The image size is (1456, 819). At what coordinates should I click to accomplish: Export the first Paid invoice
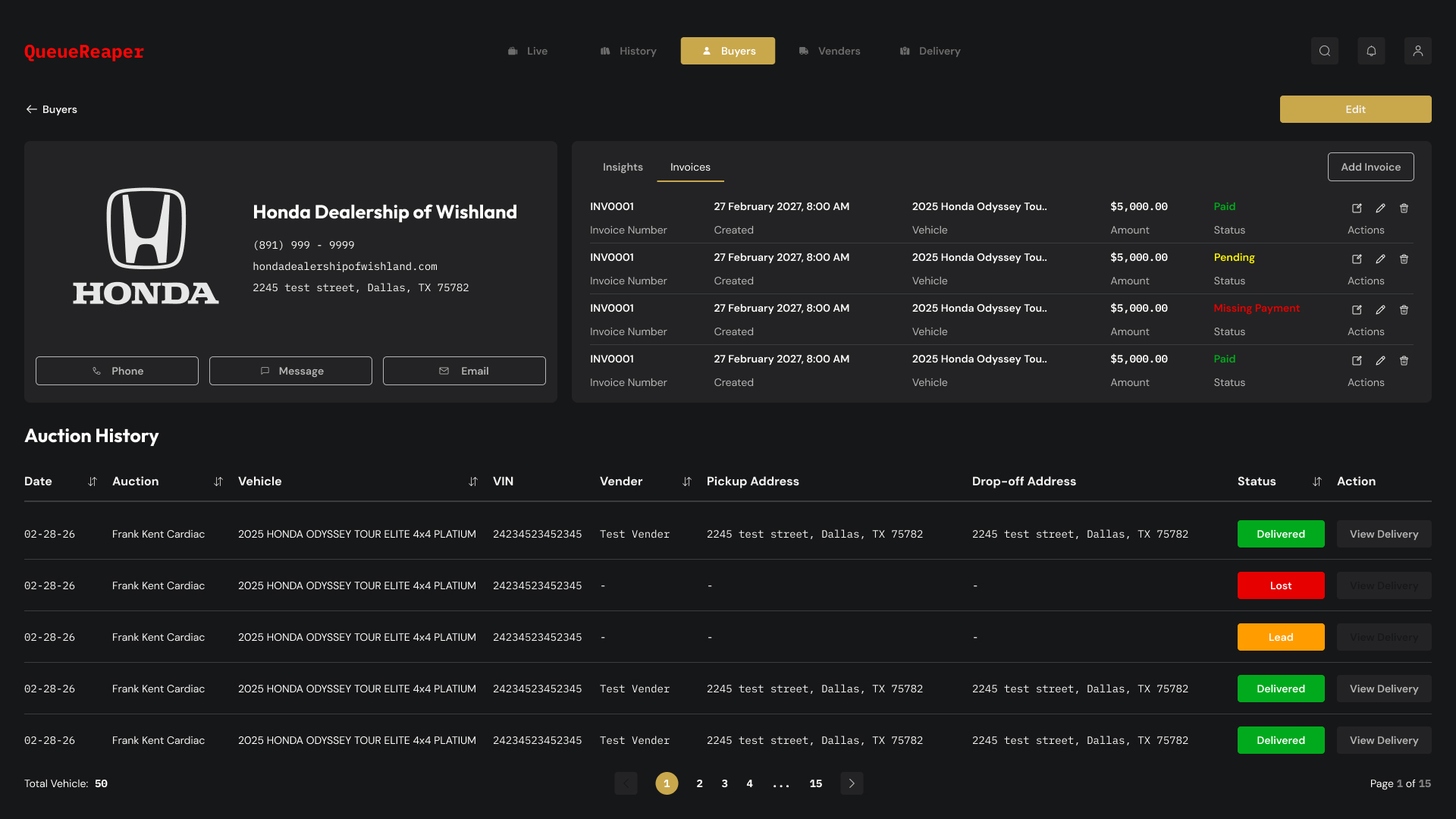pos(1357,208)
